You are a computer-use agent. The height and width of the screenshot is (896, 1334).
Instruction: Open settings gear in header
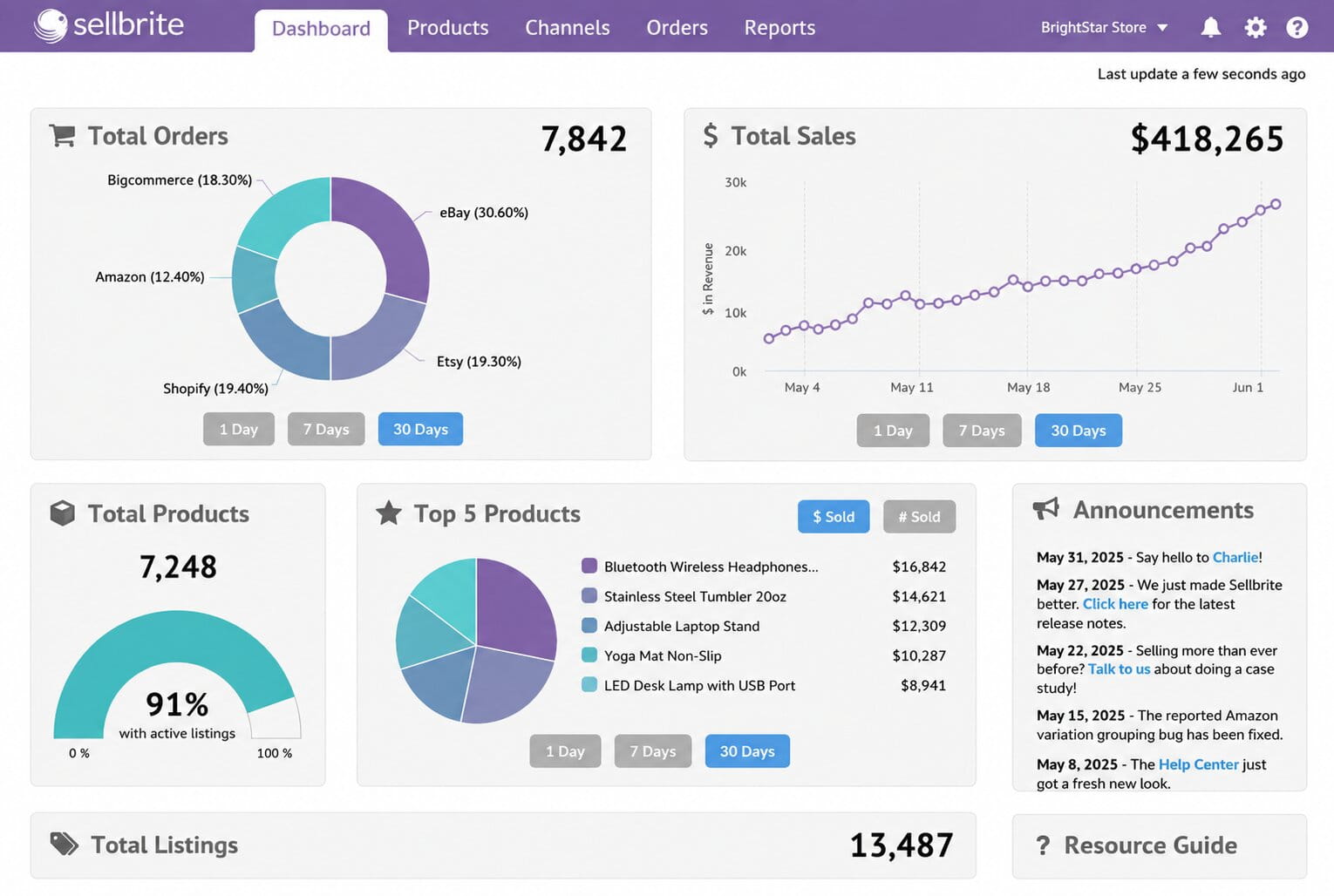point(1255,28)
